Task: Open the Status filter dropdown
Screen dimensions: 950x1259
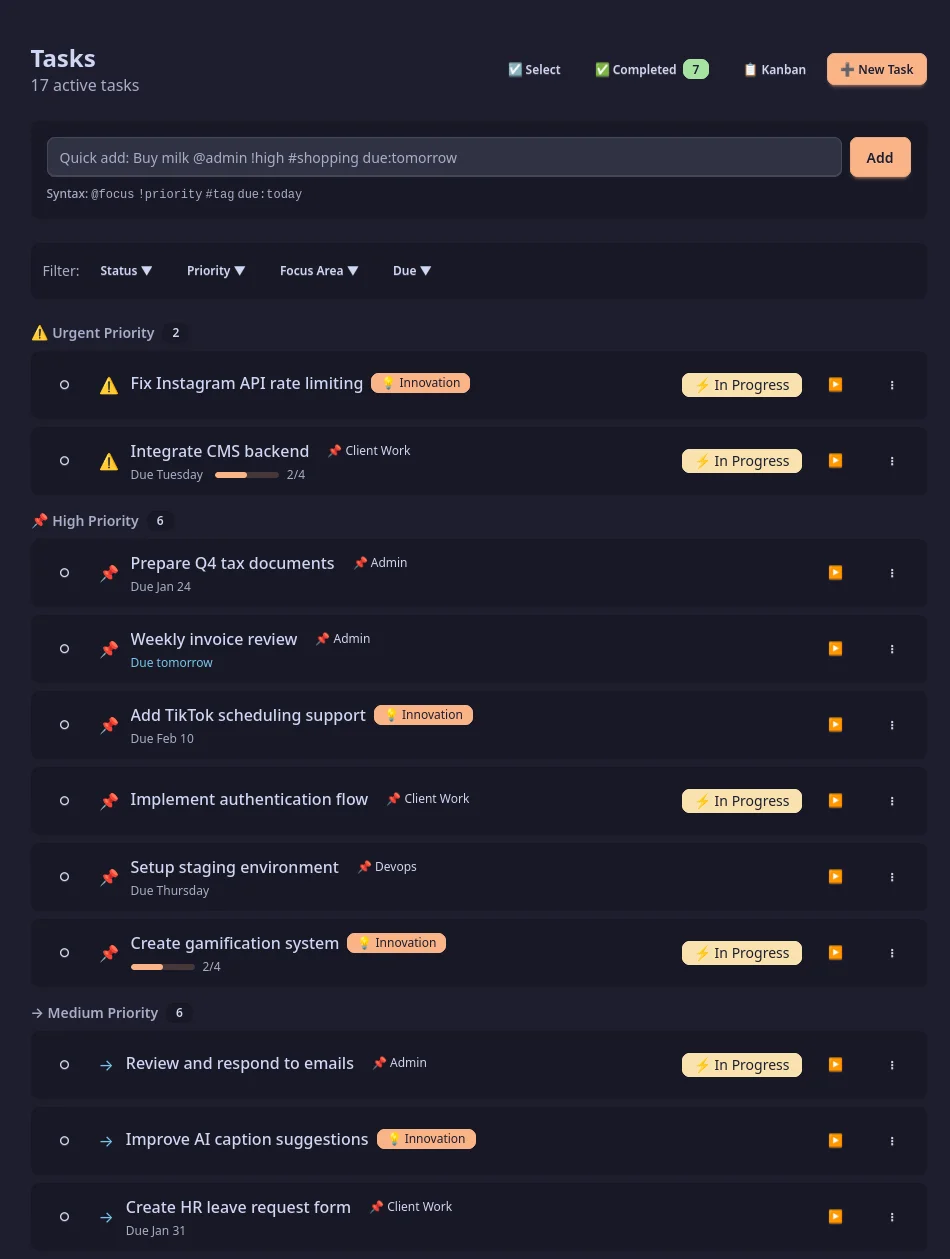Action: tap(126, 270)
